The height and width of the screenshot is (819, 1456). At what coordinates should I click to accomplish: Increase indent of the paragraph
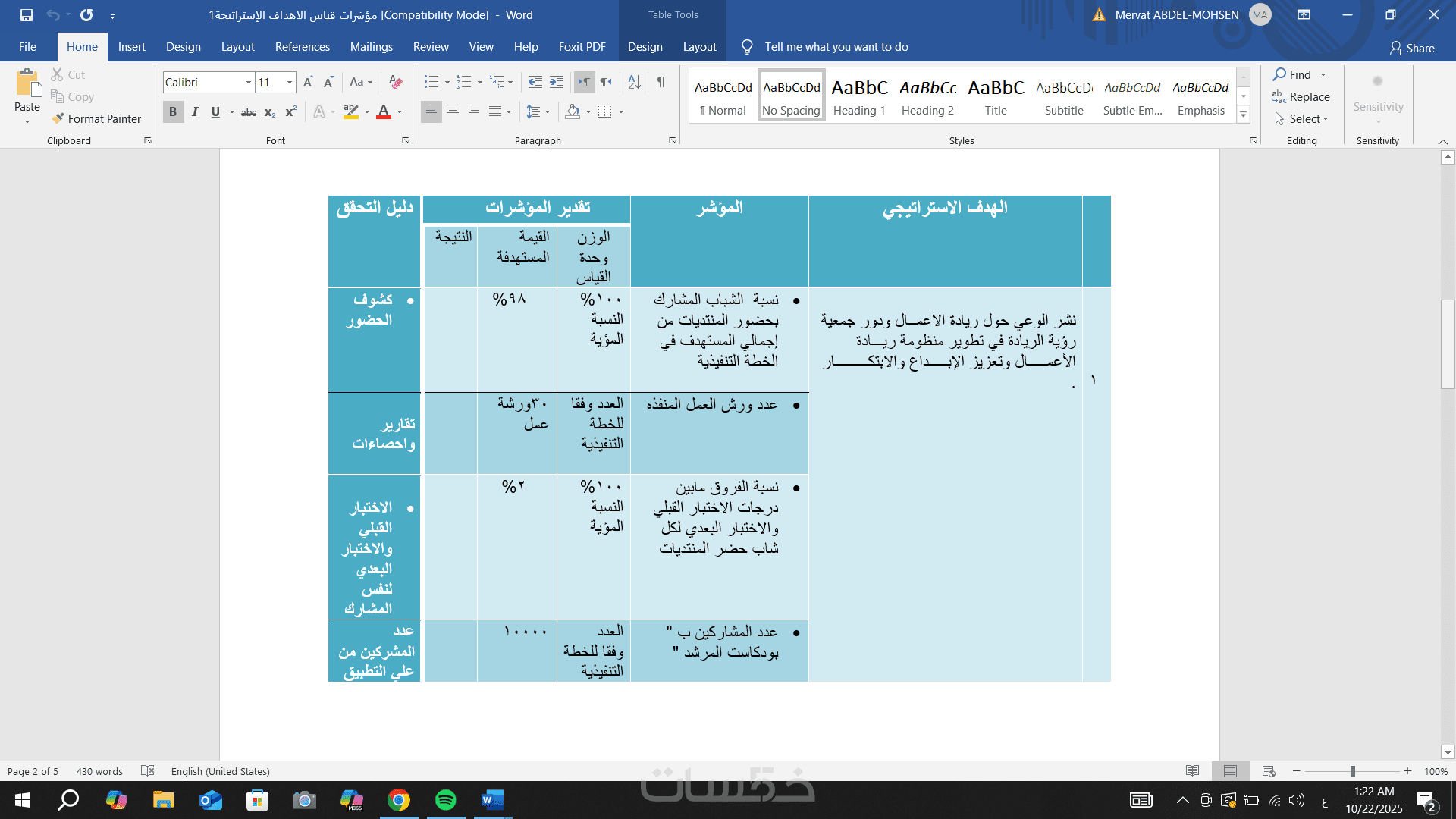click(557, 82)
